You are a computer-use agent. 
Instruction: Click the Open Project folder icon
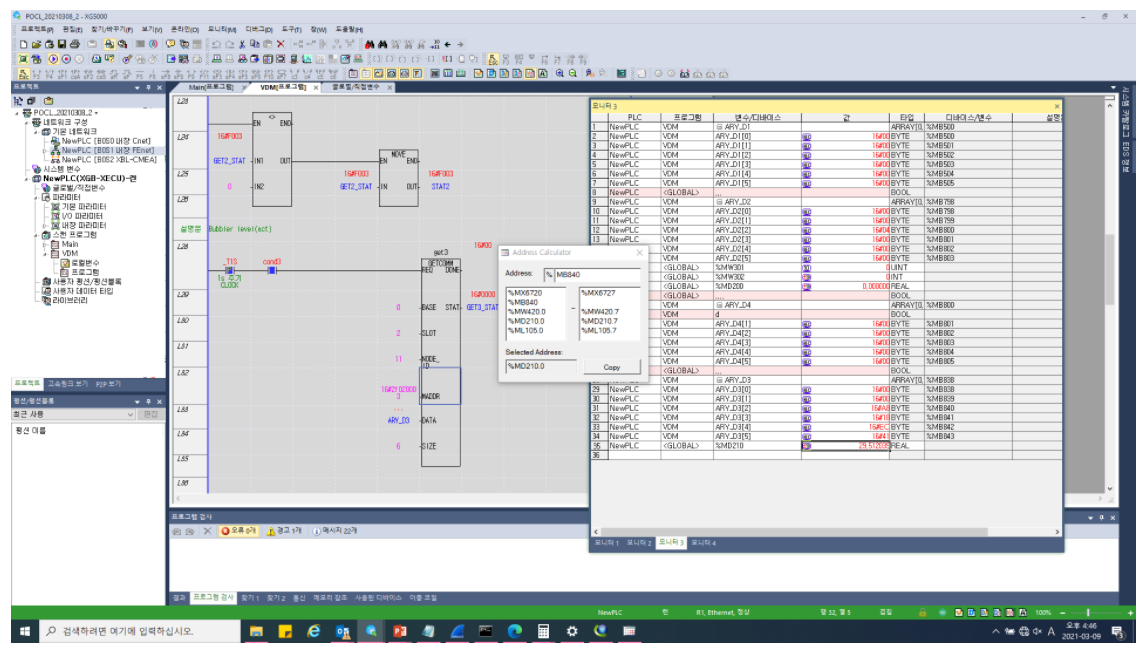click(36, 45)
